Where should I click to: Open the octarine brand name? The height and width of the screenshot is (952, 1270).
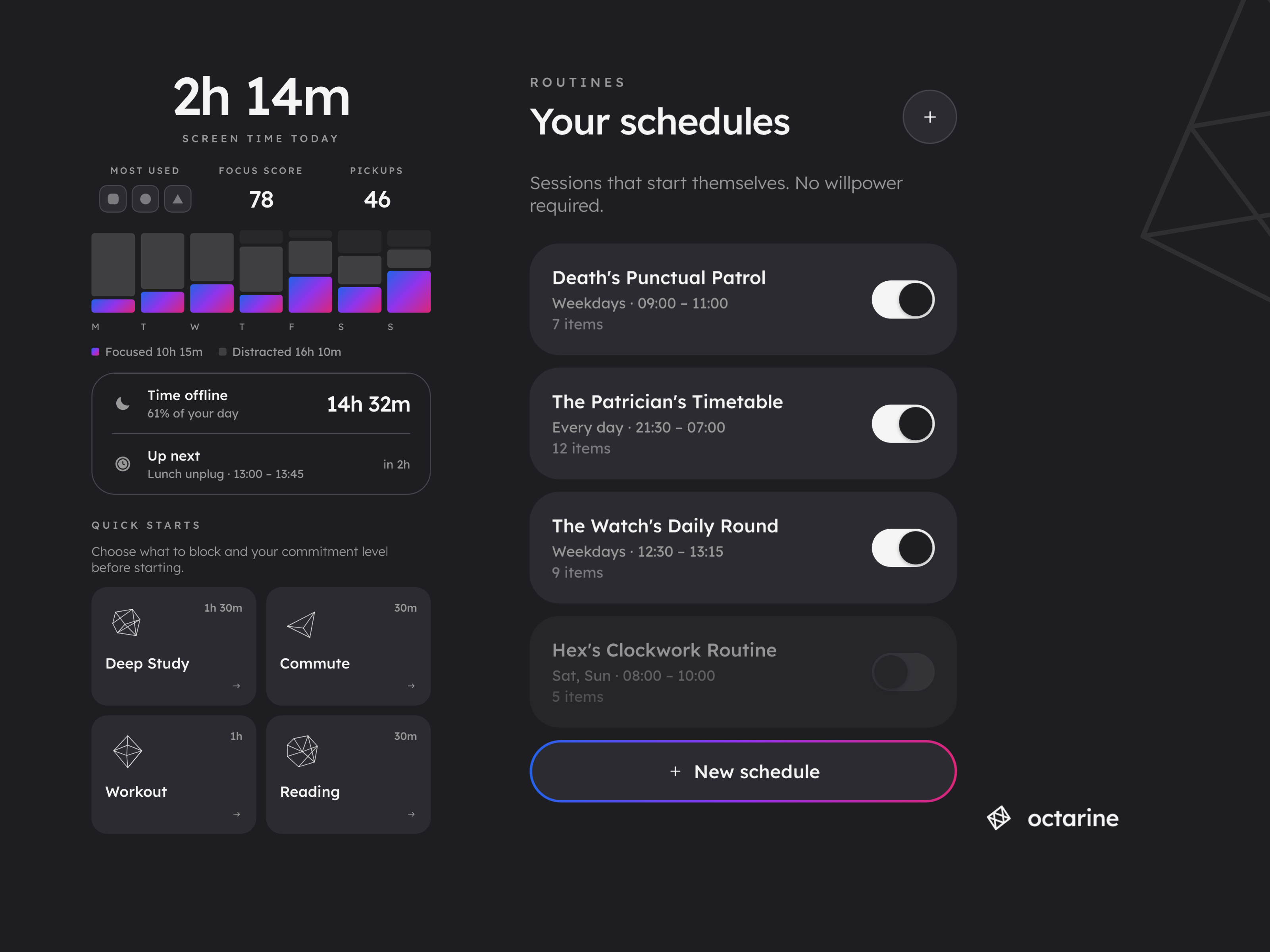1072,818
